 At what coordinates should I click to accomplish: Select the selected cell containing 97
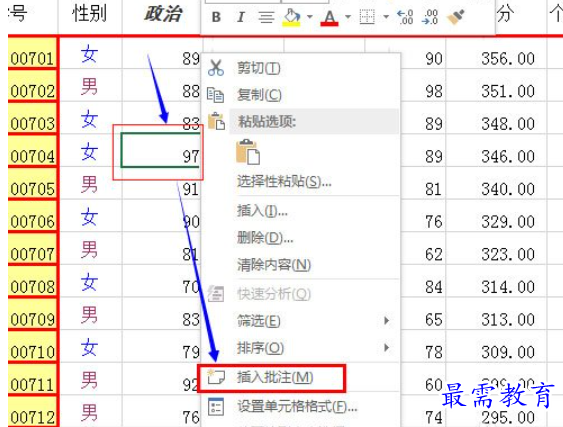pyautogui.click(x=161, y=150)
